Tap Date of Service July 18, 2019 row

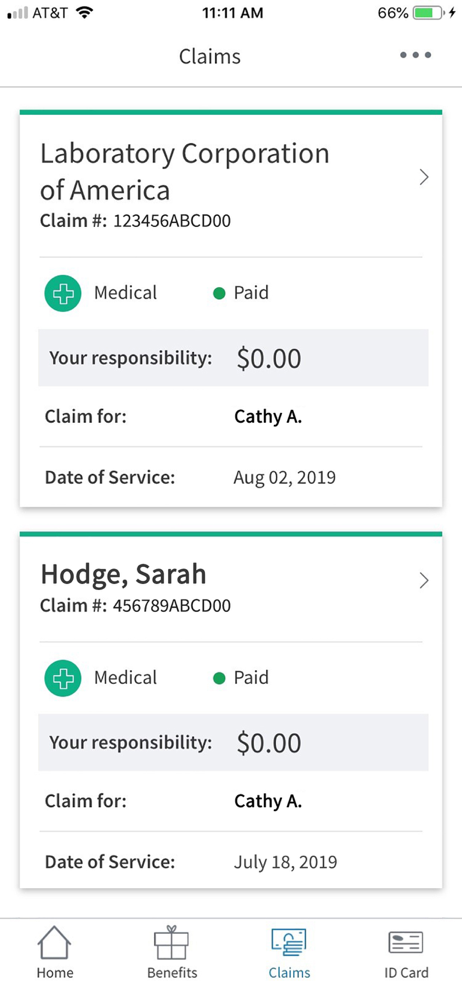click(x=231, y=863)
